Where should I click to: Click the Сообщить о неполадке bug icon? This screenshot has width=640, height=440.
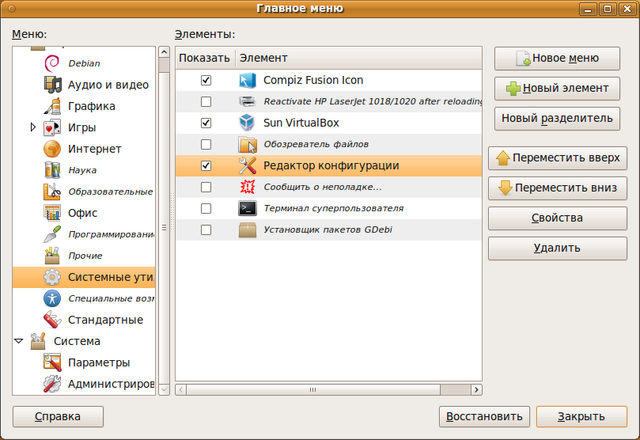[248, 187]
